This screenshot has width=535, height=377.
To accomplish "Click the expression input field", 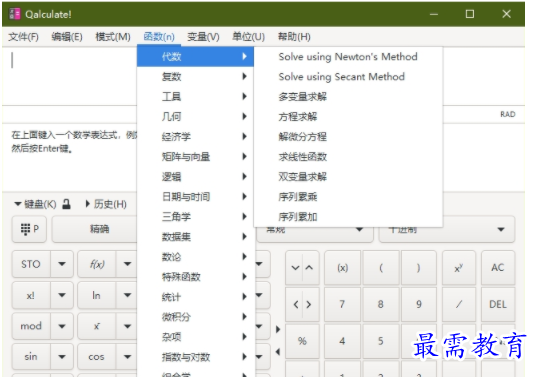I will click(70, 76).
